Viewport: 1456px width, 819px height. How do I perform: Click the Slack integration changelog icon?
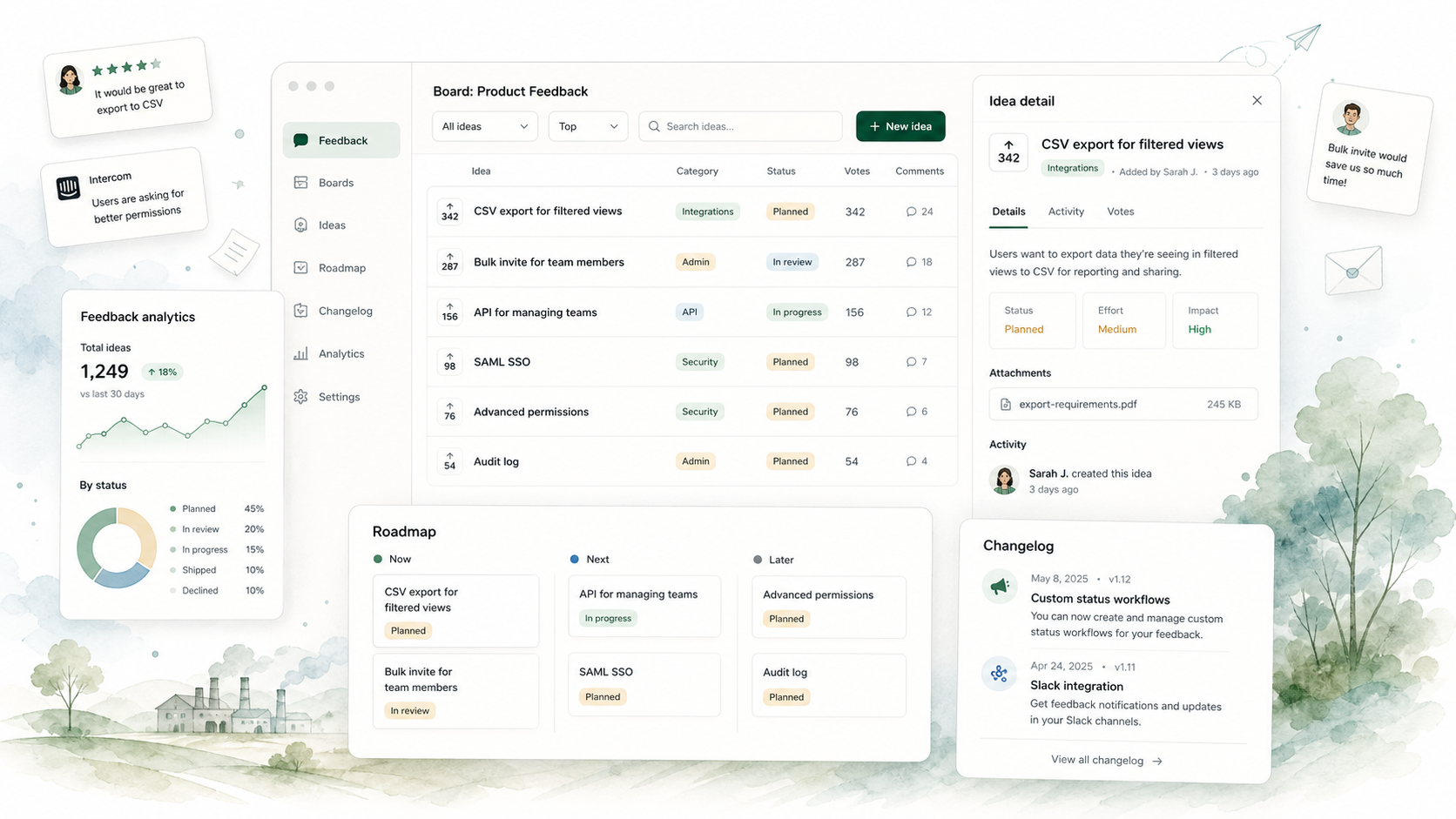[x=999, y=674]
